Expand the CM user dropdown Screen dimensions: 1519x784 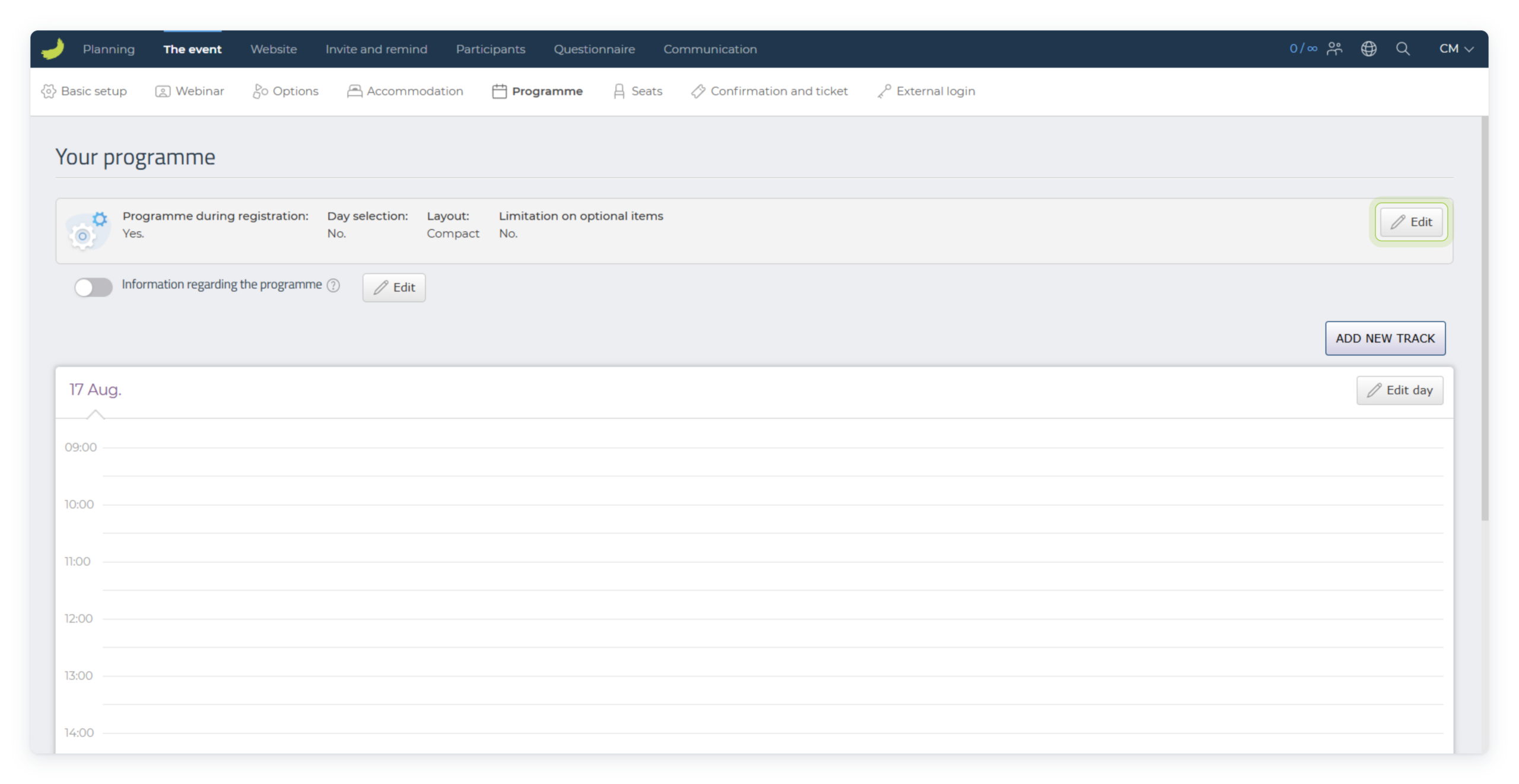[x=1456, y=49]
